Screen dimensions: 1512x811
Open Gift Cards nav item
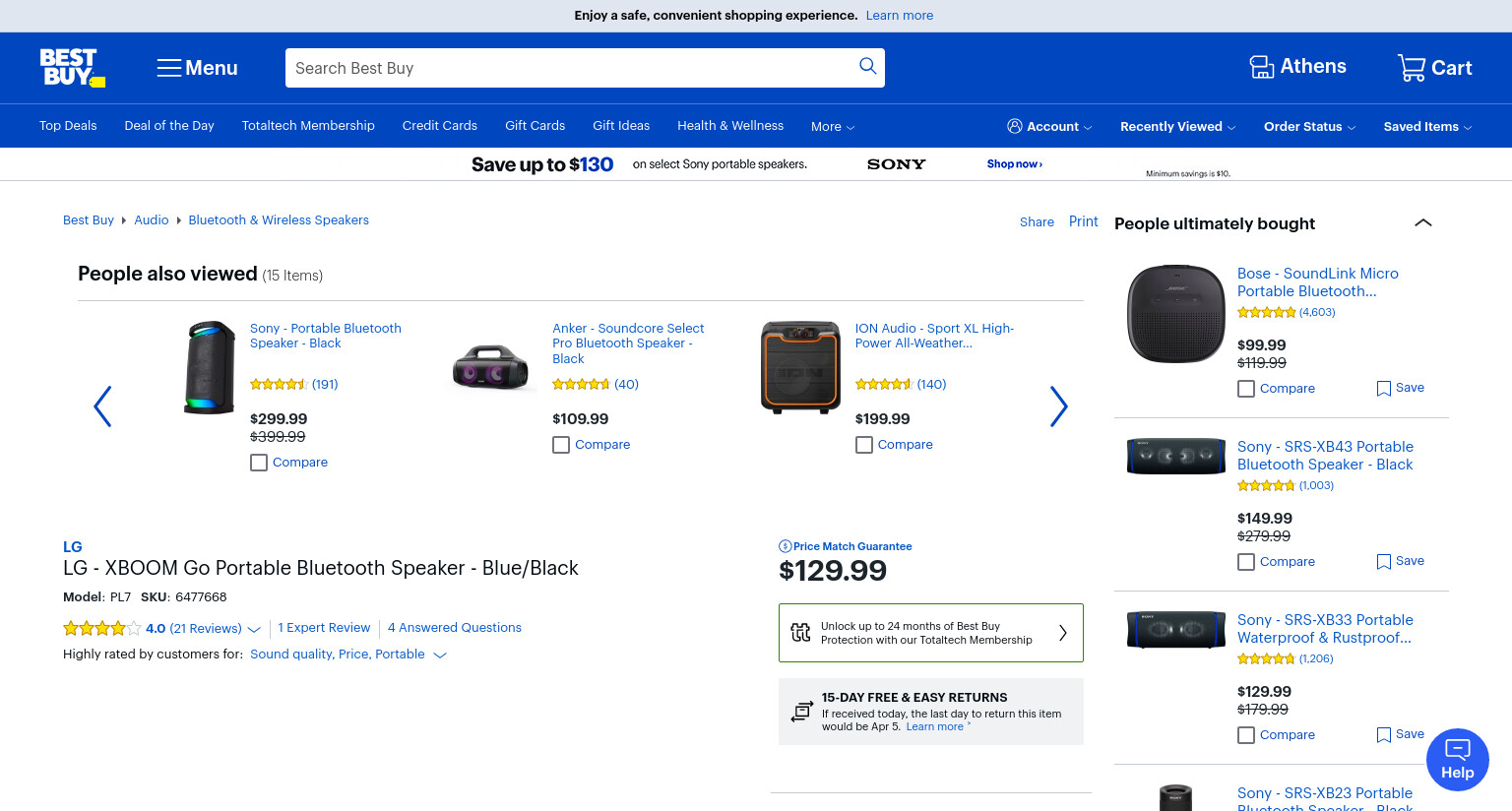click(535, 126)
